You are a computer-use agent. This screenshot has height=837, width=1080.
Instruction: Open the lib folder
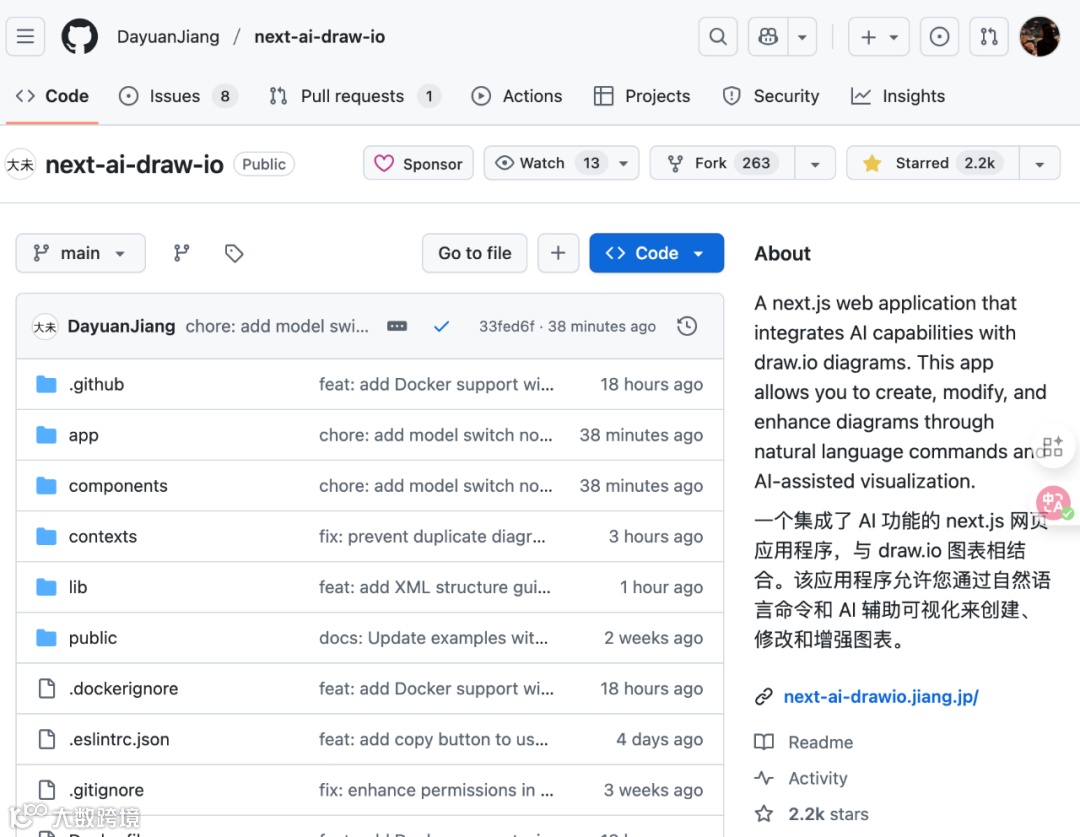tap(78, 587)
